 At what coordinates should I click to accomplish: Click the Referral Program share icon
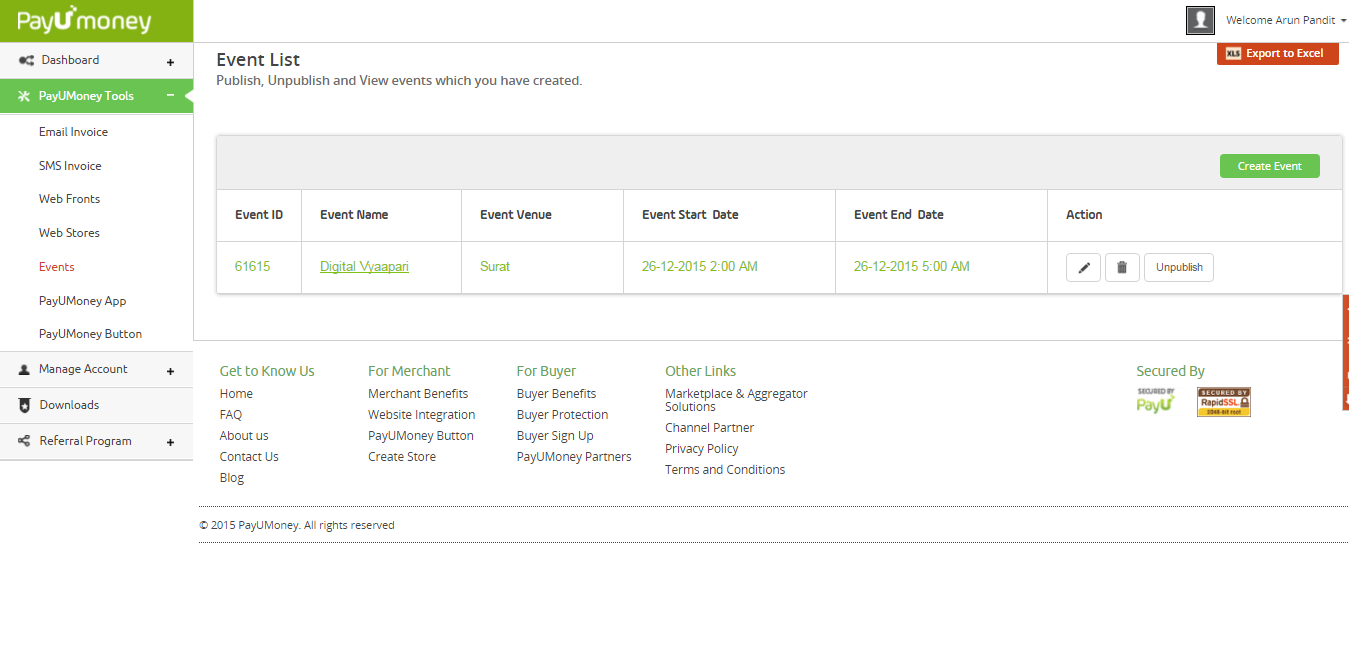[x=25, y=441]
